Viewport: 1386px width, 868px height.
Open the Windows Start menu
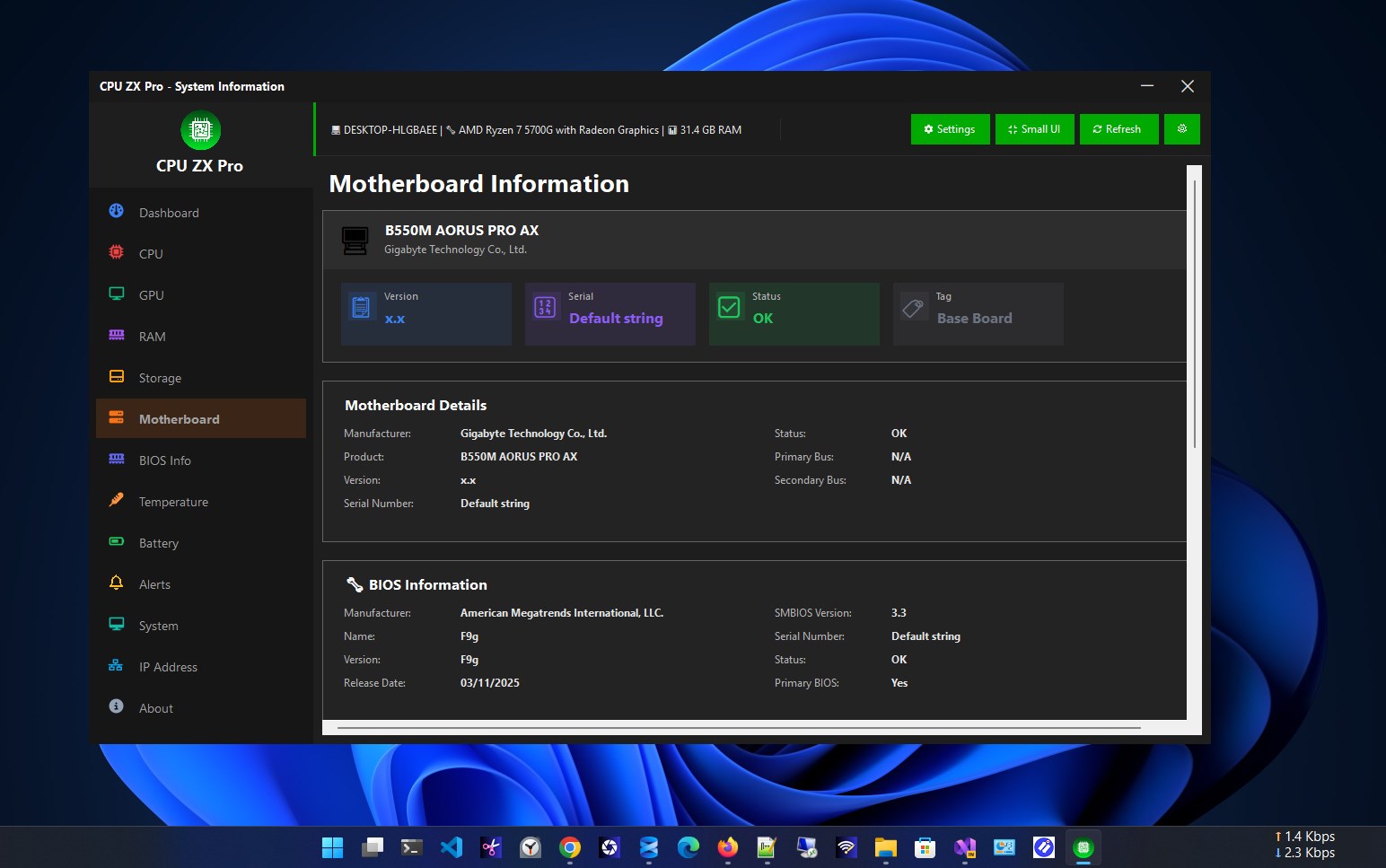point(332,847)
